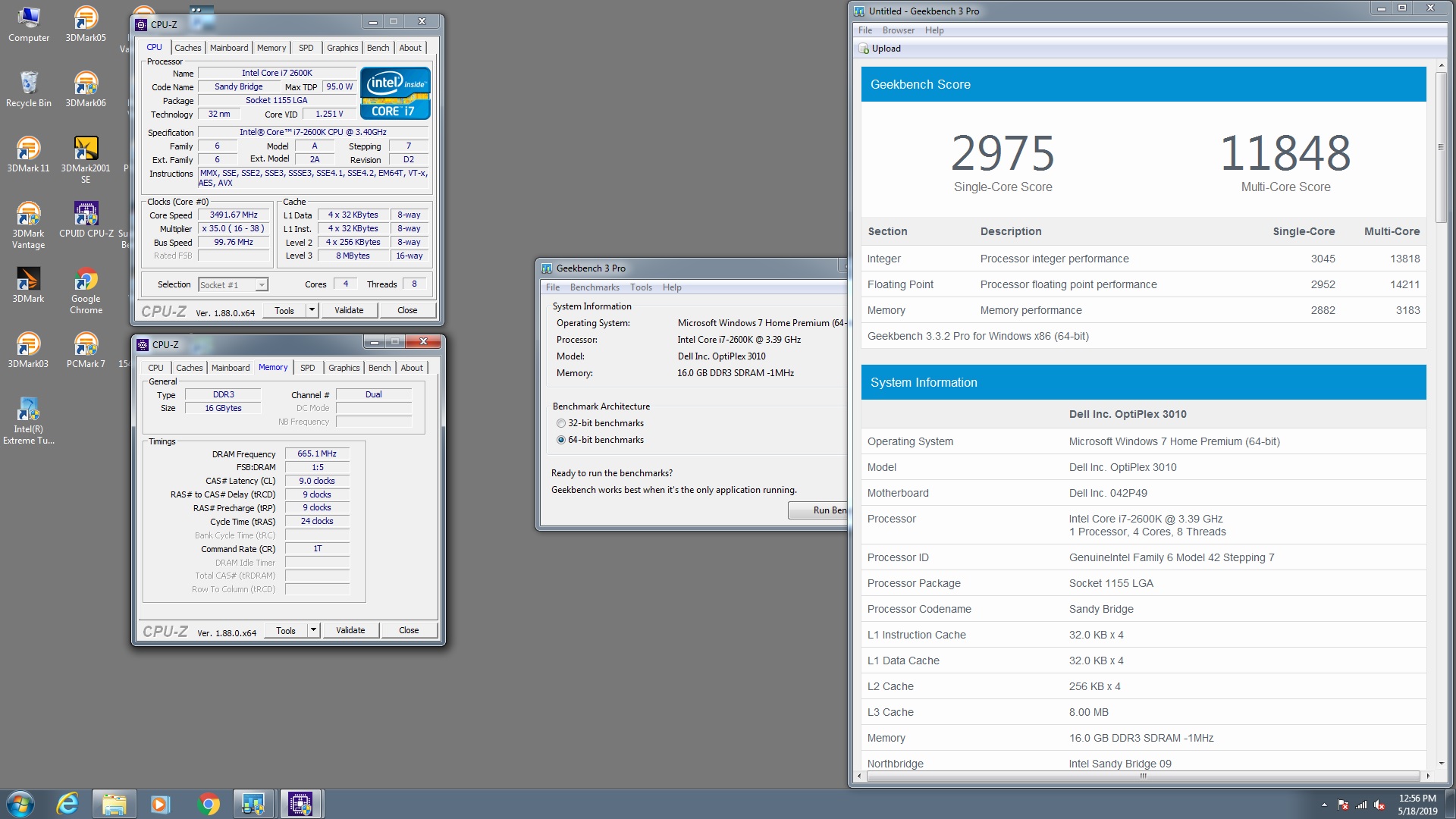This screenshot has width=1456, height=819.
Task: Select the Google Chrome desktop shortcut
Action: [x=86, y=290]
